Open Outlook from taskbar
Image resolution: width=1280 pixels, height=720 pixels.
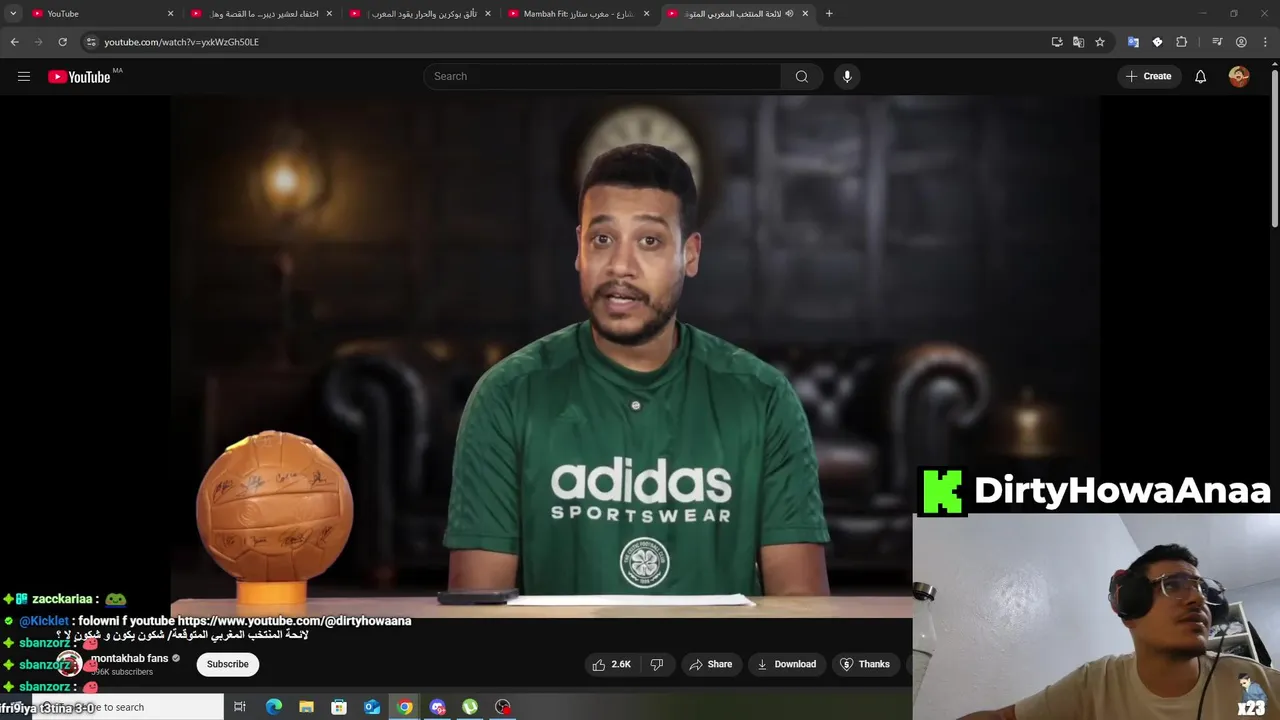tap(372, 707)
